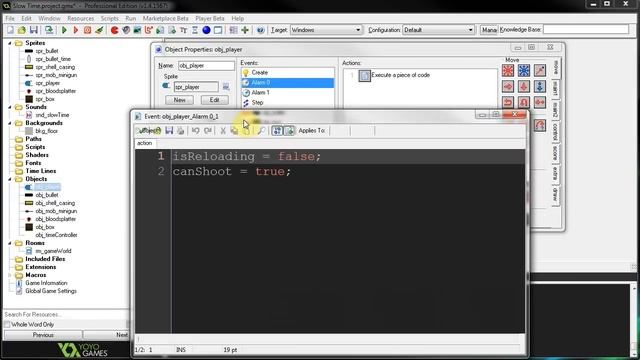Select the Speed Horizontal action icon

[x=508, y=86]
